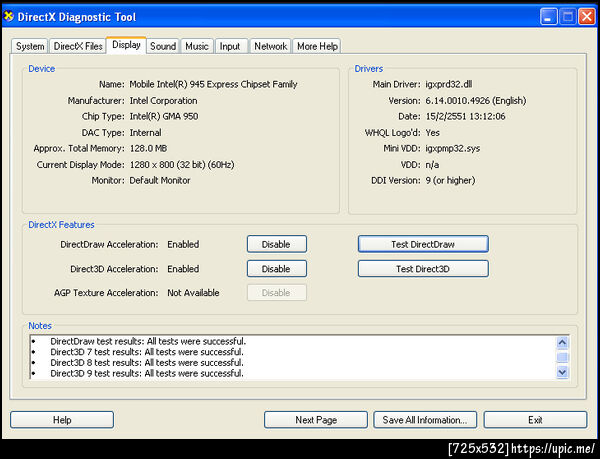600x459 pixels.
Task: Click the Notes scrollbar down arrow
Action: [562, 372]
